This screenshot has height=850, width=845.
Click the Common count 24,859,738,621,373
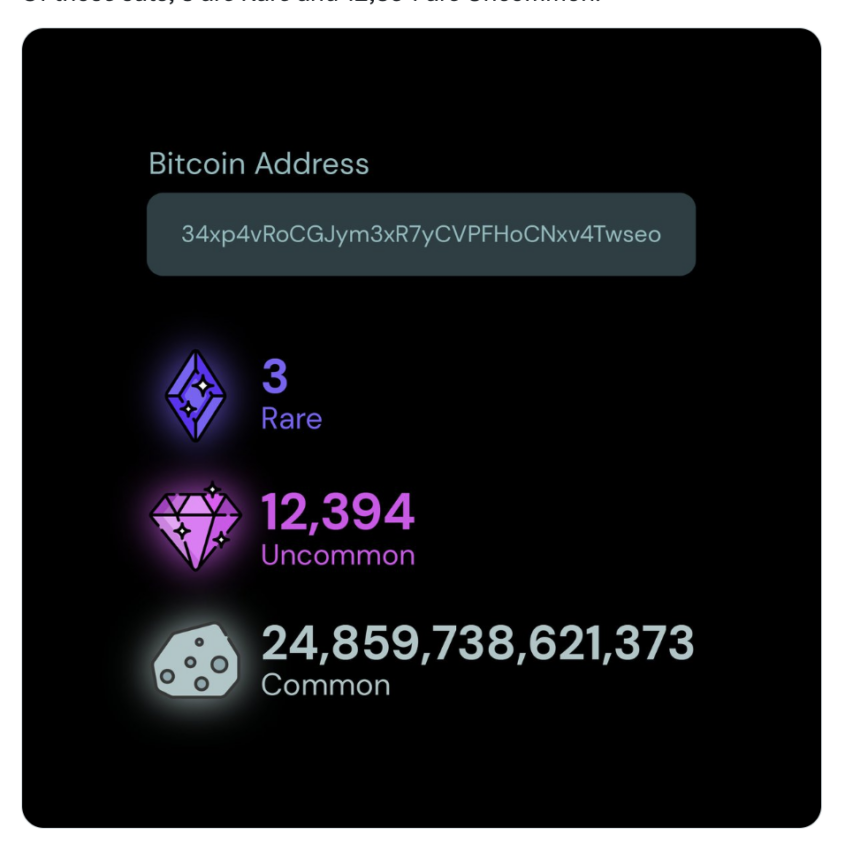click(477, 642)
